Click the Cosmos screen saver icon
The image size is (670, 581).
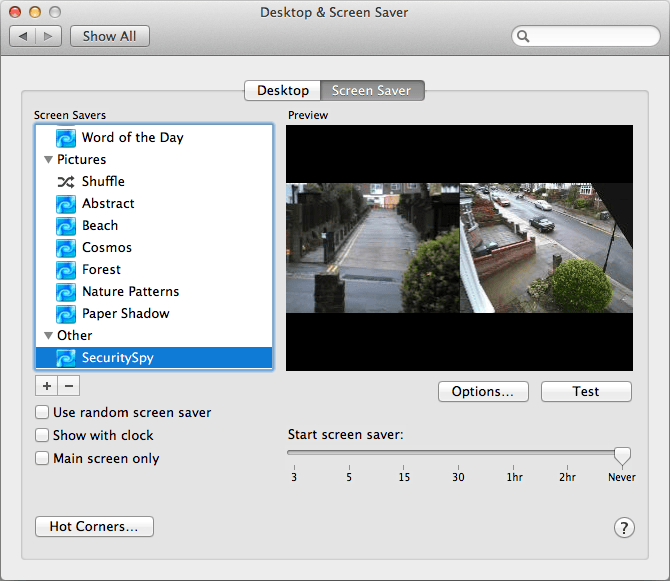(66, 248)
